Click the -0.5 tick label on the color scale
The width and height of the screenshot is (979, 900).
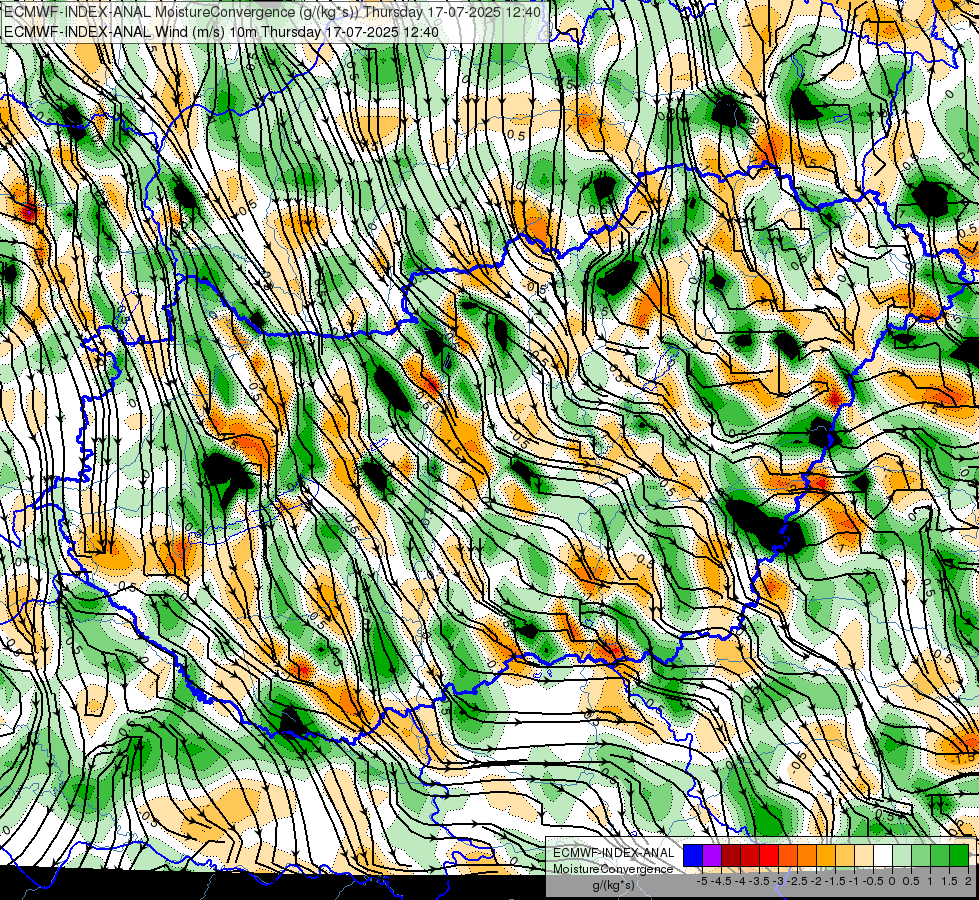(873, 881)
